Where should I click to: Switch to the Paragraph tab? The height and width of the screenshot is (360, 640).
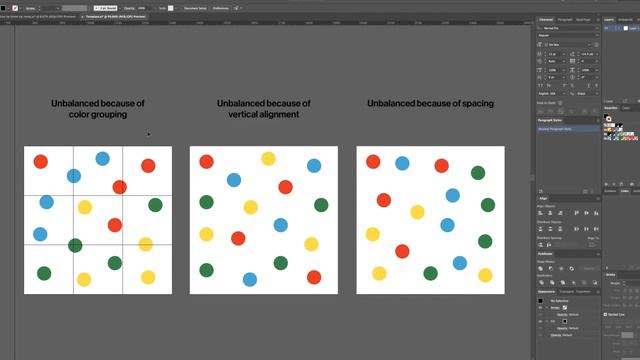tap(564, 20)
